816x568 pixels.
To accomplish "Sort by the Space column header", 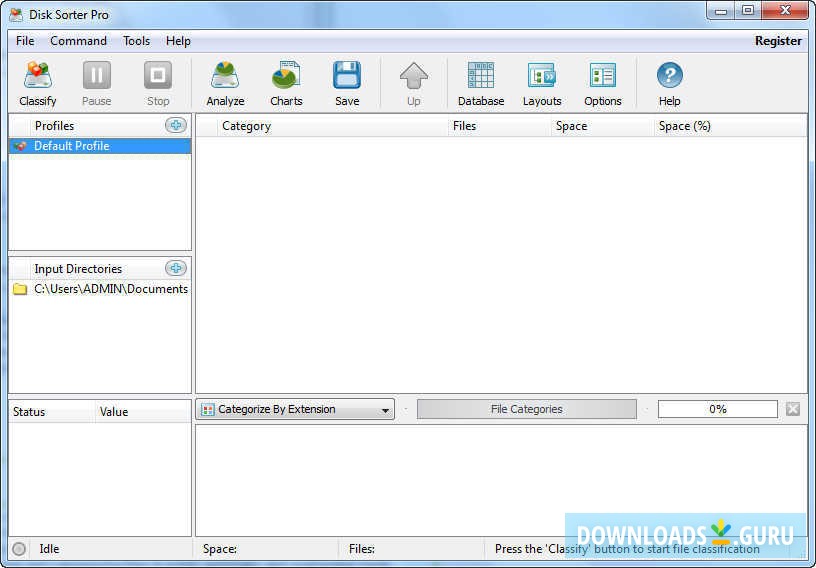I will (602, 126).
